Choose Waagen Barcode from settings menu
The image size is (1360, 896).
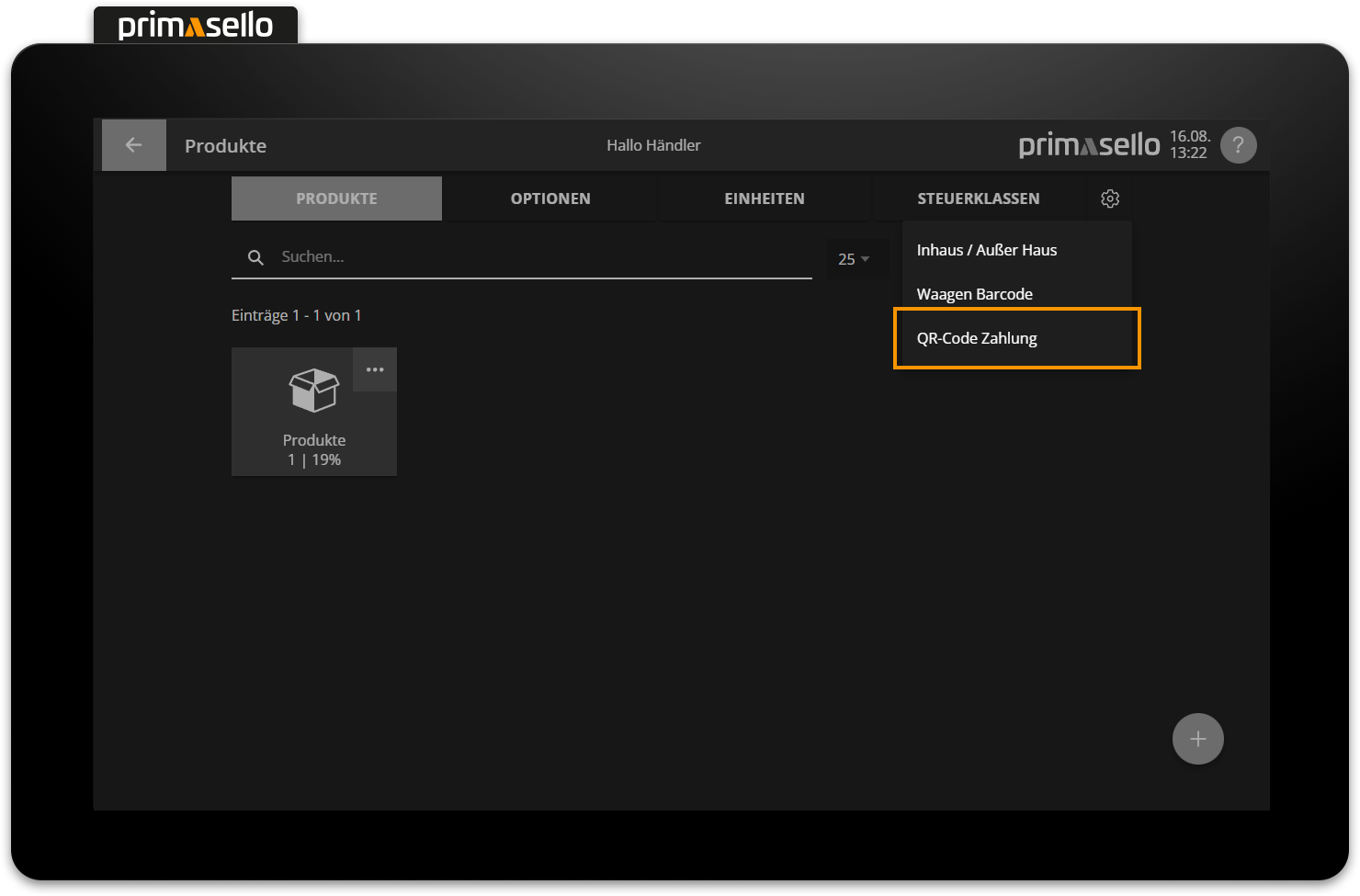[975, 294]
